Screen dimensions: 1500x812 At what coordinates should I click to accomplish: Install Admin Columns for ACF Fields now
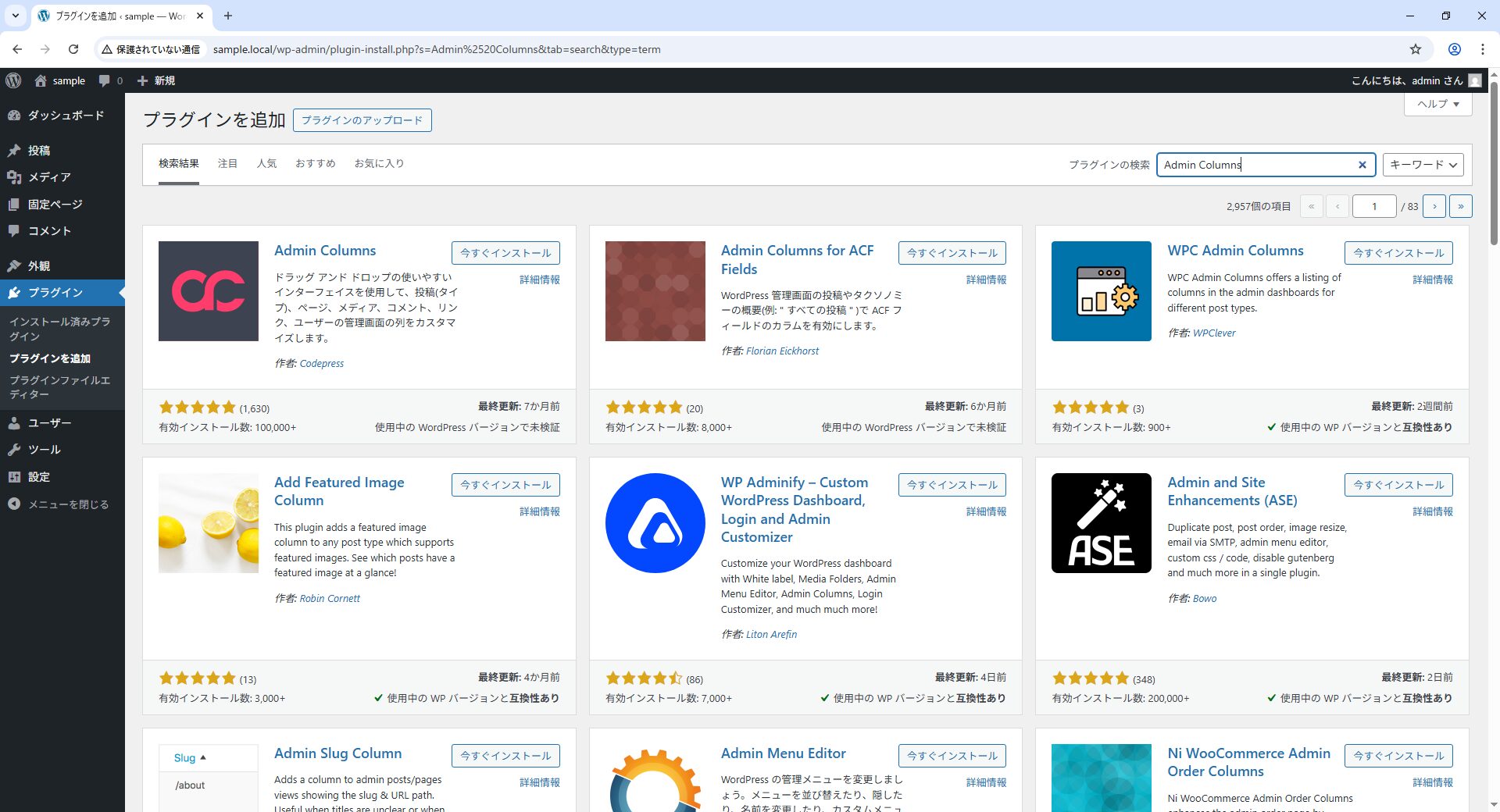tap(952, 253)
